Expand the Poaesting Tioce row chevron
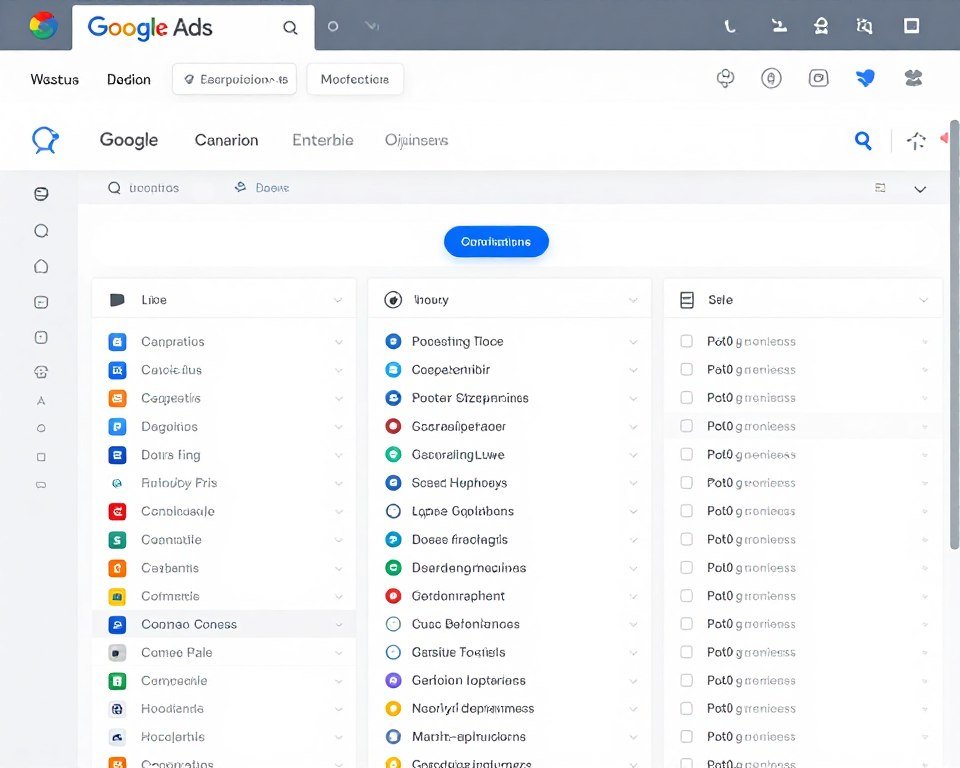Viewport: 960px width, 768px height. (x=634, y=342)
